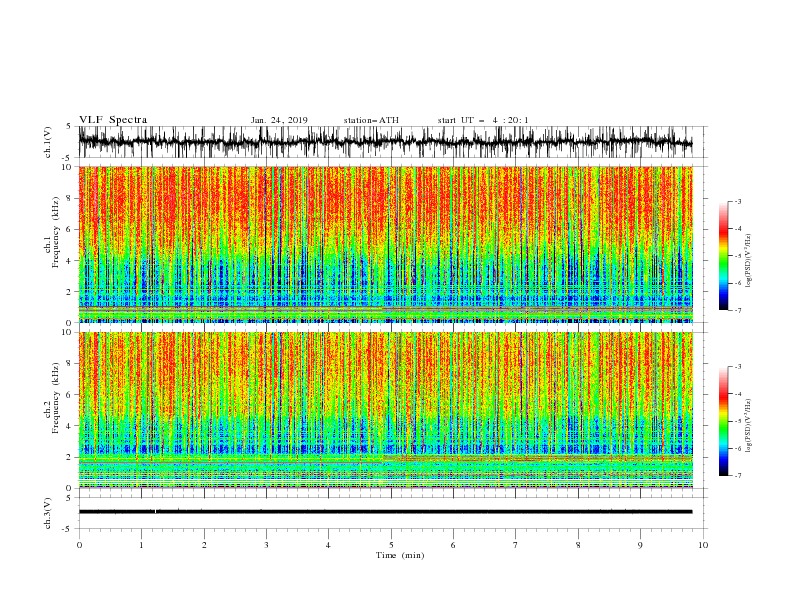Image resolution: width=792 pixels, height=612 pixels.
Task: Click the "4" tick on ch.2 frequency axis
Action: pos(68,426)
